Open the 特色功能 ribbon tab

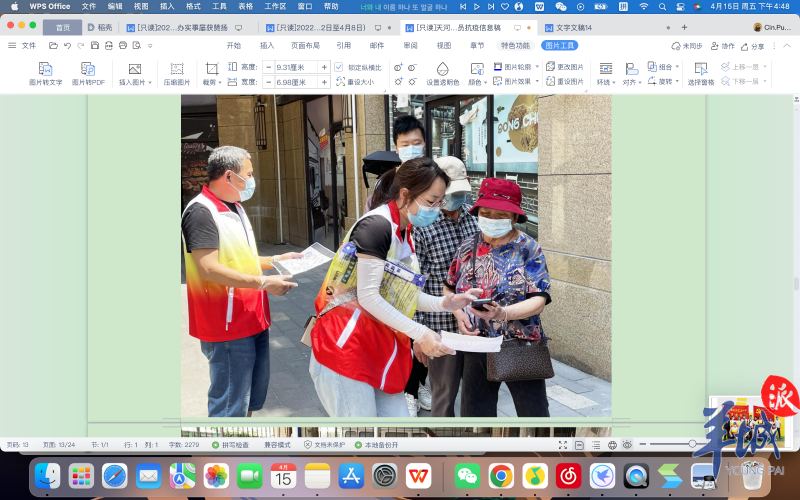tap(515, 45)
